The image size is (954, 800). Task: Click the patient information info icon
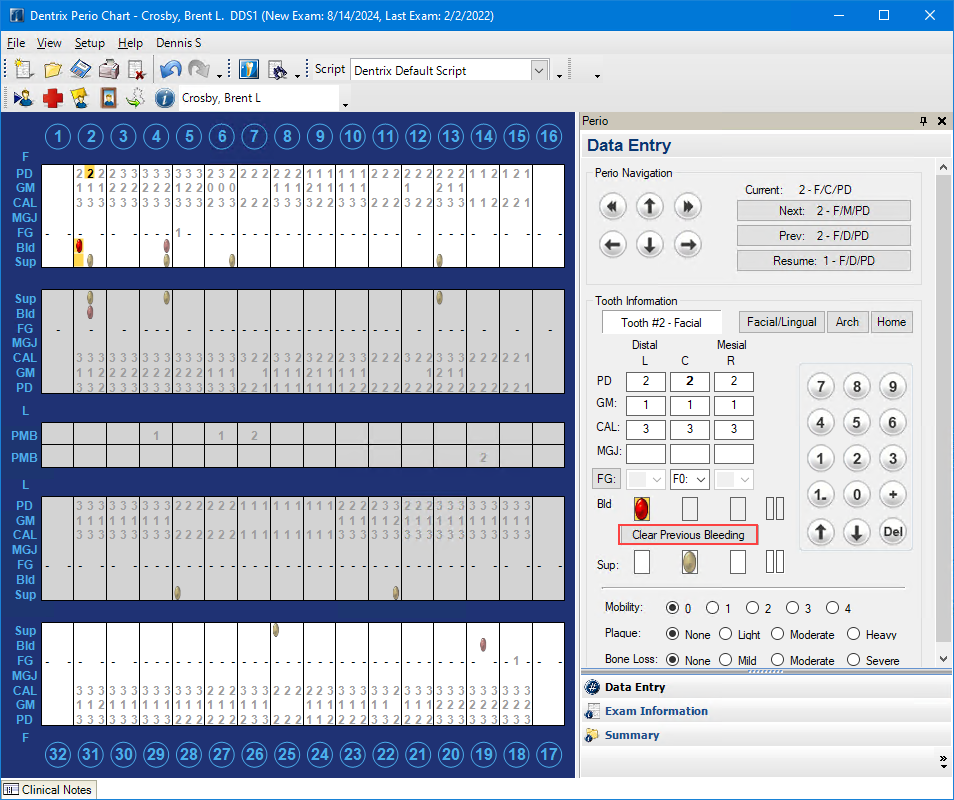pos(165,97)
